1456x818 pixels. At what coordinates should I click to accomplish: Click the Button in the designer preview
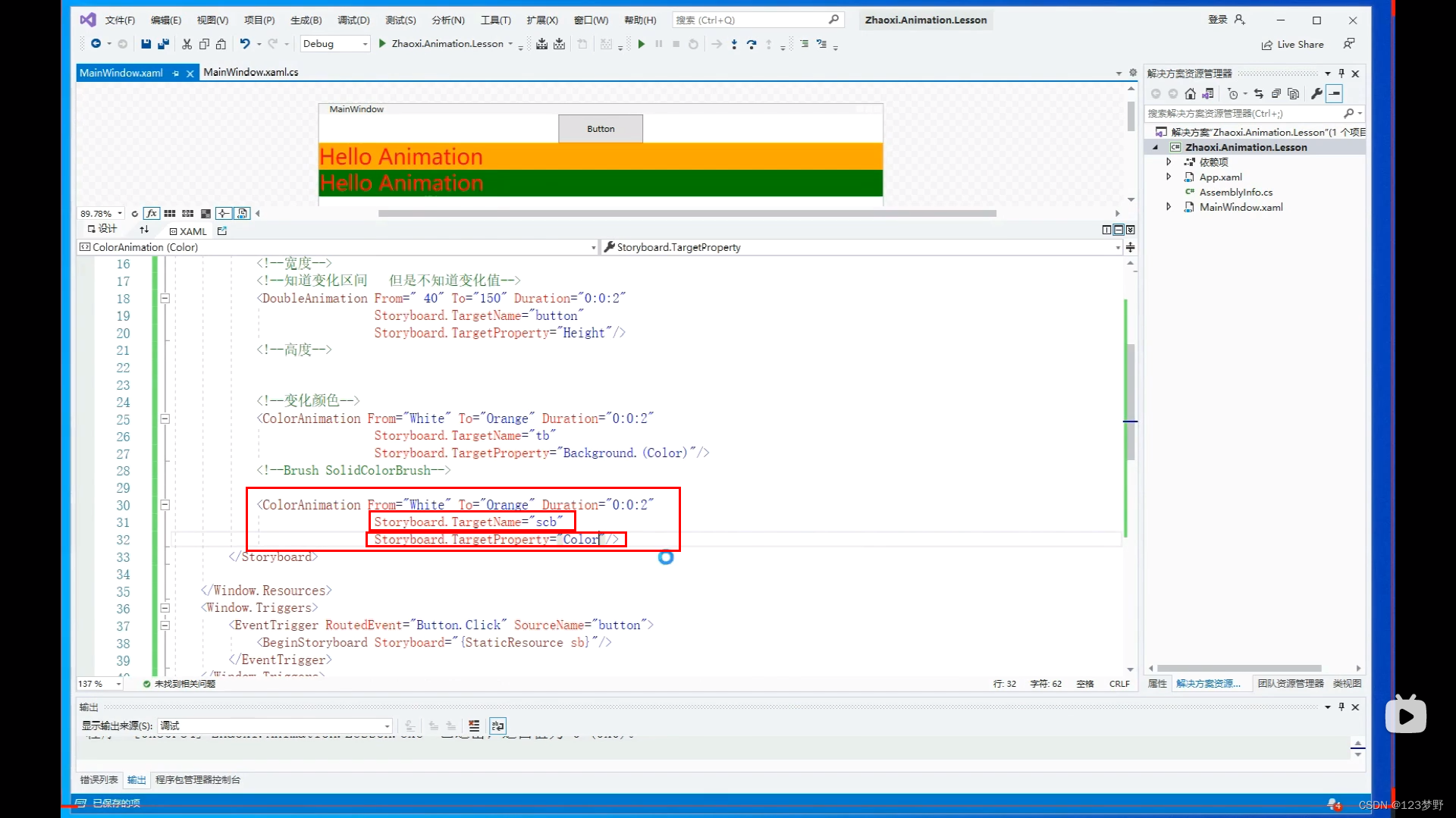[x=601, y=129]
